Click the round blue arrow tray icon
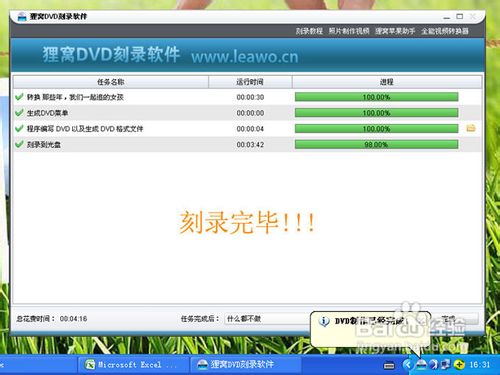 (433, 365)
